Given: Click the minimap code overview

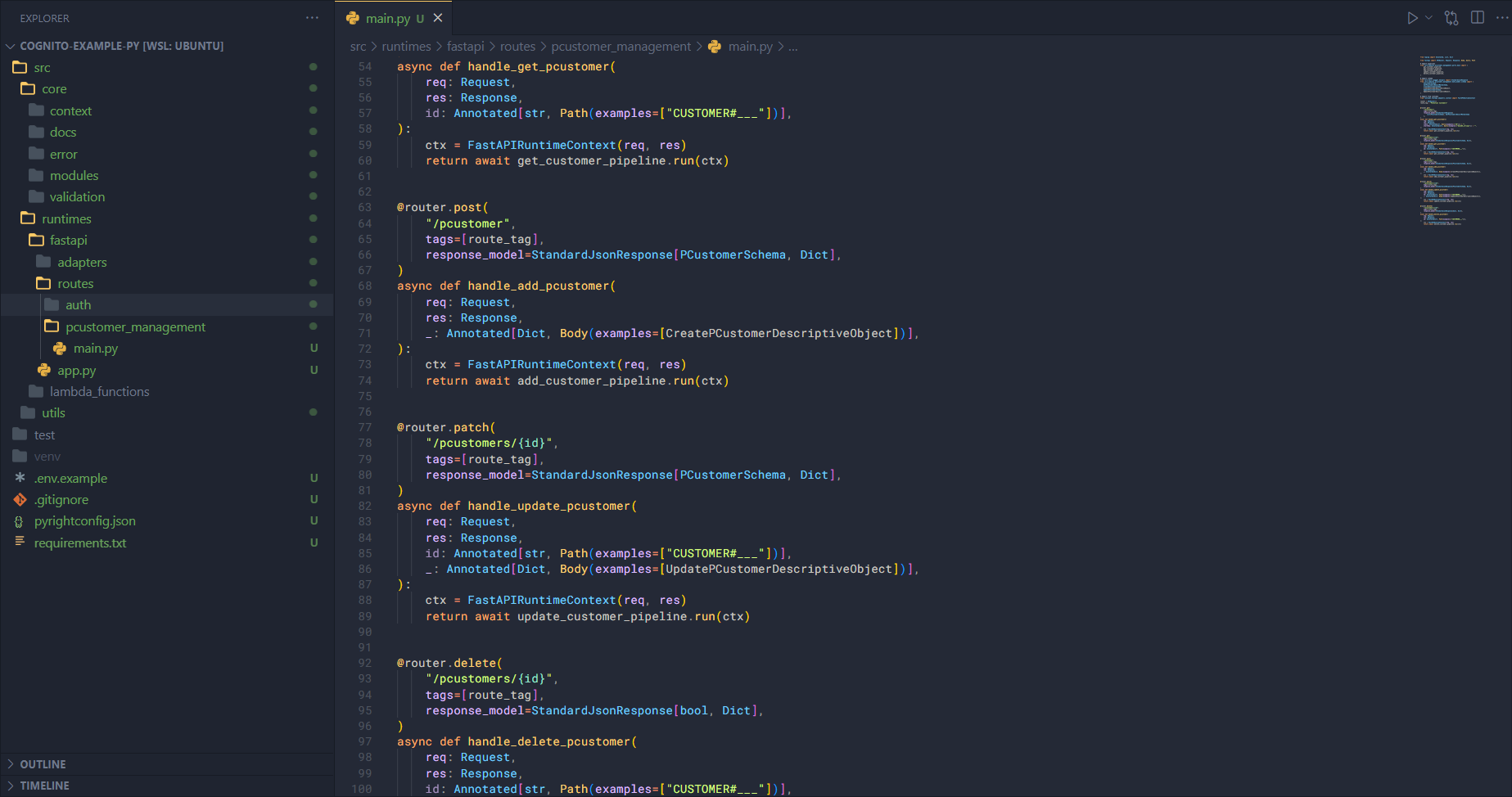Looking at the screenshot, I should [1449, 139].
